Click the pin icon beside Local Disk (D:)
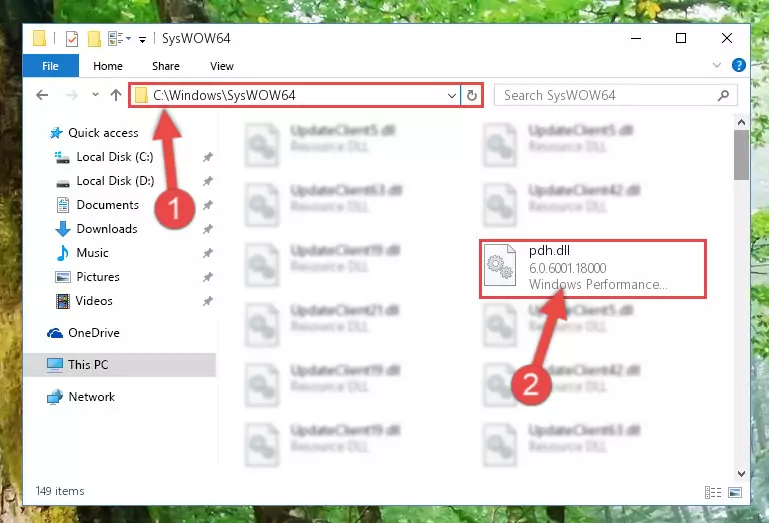Screen dimensions: 769x523 (x=208, y=181)
